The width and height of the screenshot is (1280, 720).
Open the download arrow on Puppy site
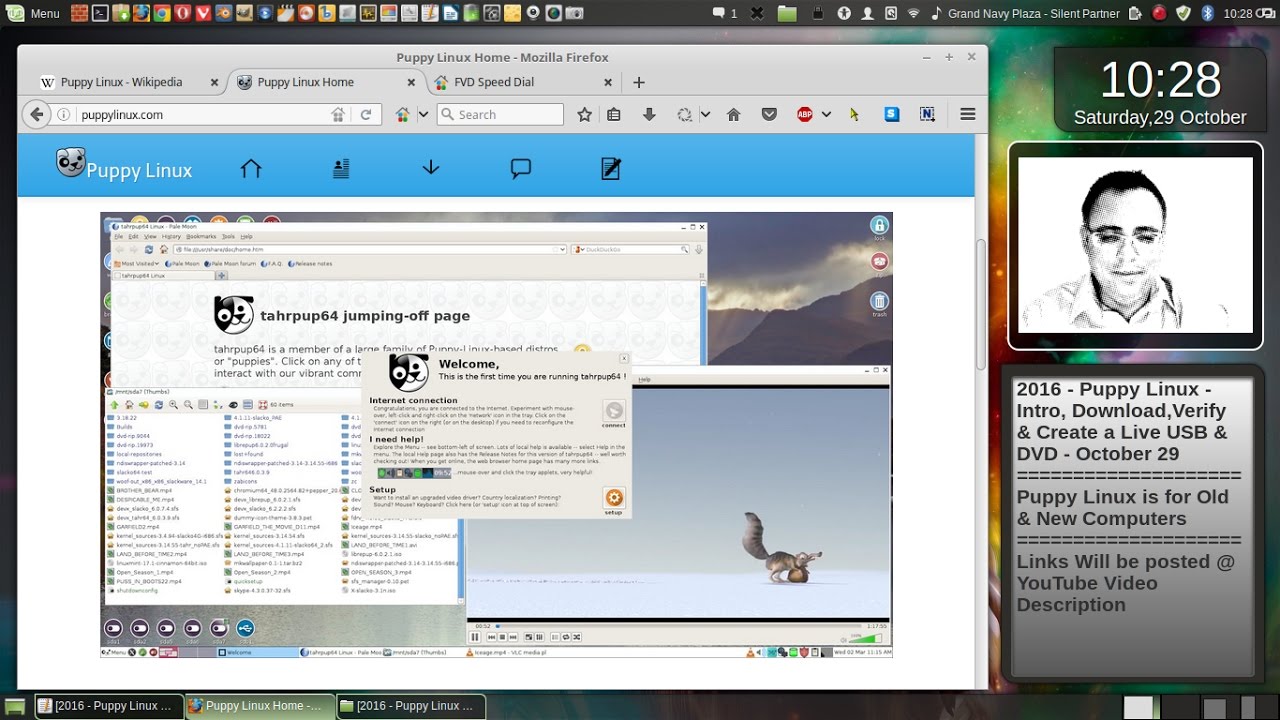(x=431, y=167)
